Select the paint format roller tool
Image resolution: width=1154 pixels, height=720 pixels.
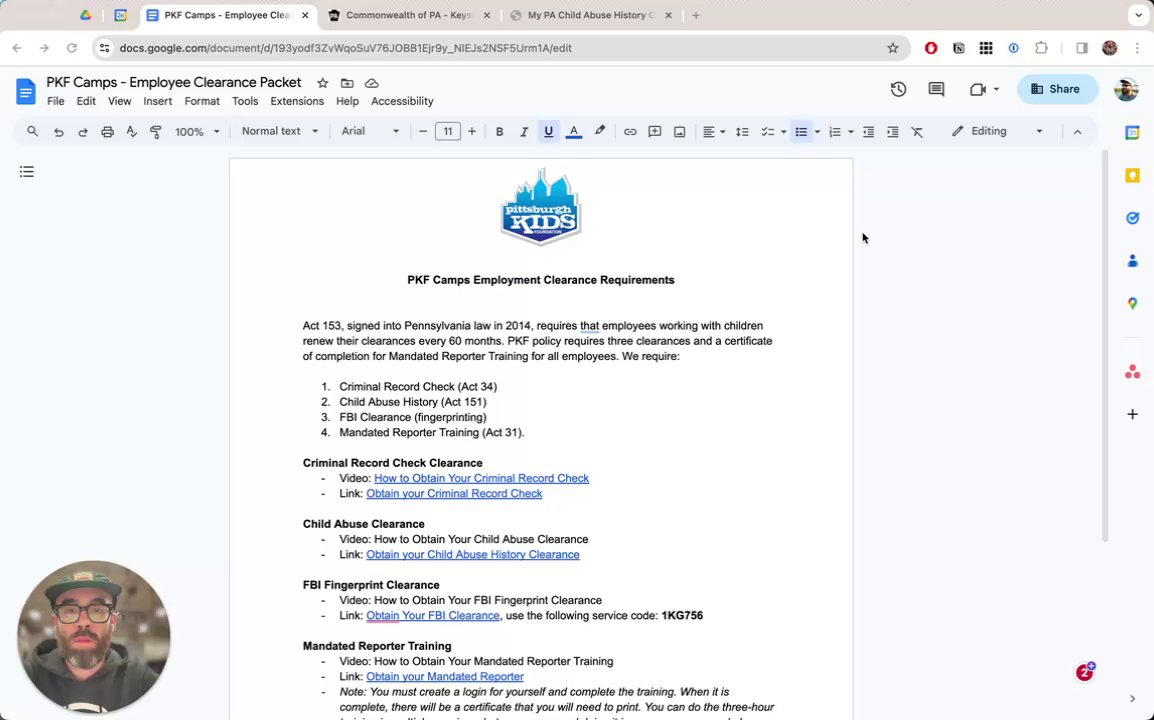(x=156, y=132)
